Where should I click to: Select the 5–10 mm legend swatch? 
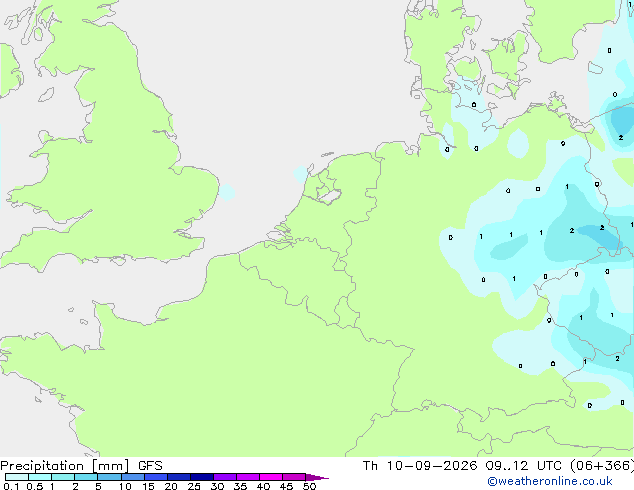click(110, 477)
